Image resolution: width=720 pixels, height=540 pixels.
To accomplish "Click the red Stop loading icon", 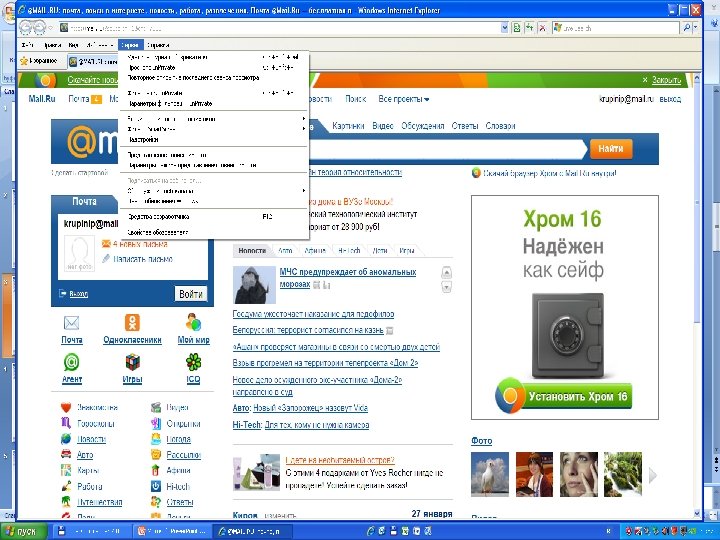I will click(542, 28).
